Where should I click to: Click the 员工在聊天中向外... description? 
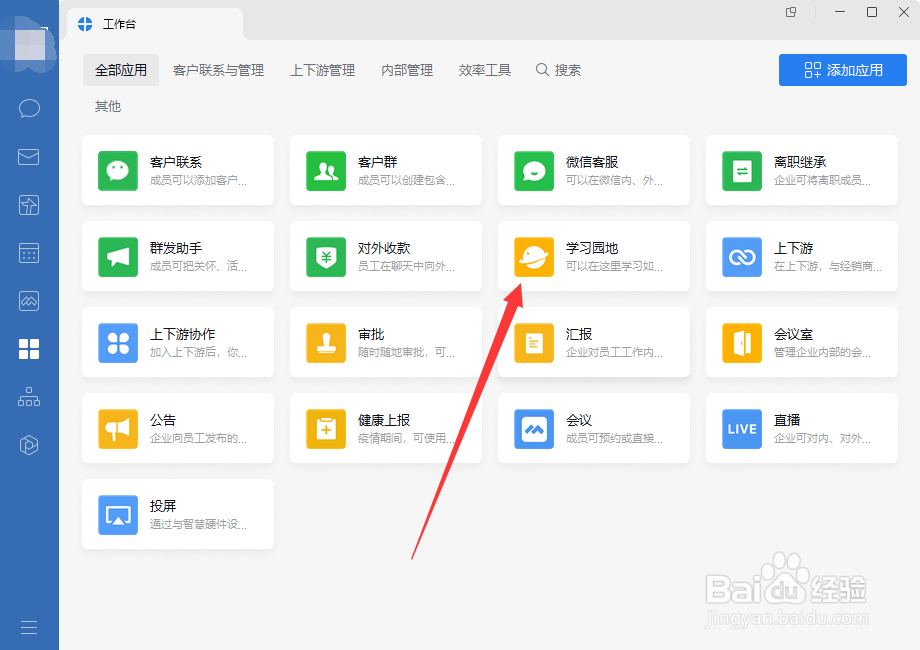coord(406,266)
